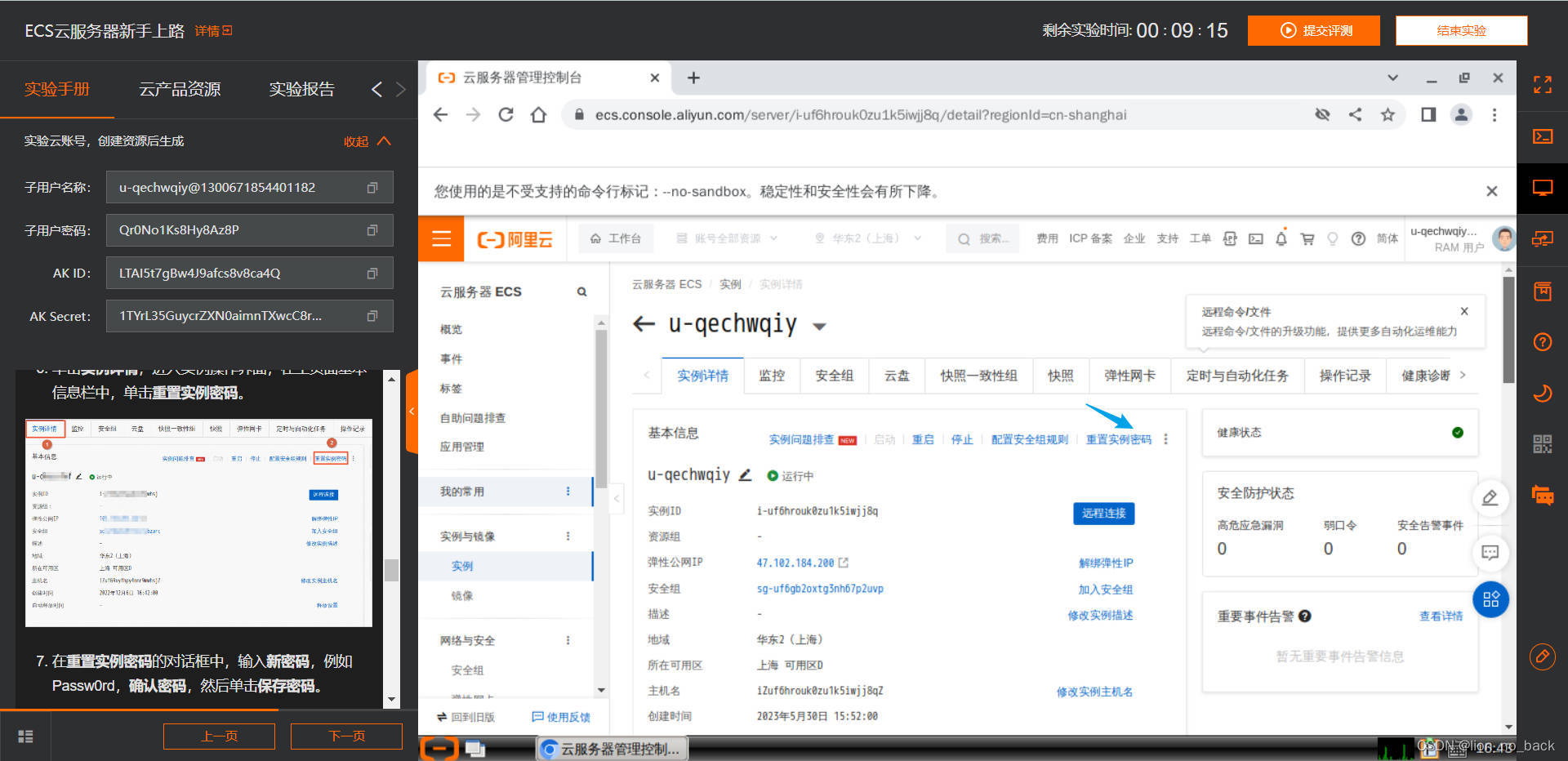Open the 监控 tab

pyautogui.click(x=772, y=376)
